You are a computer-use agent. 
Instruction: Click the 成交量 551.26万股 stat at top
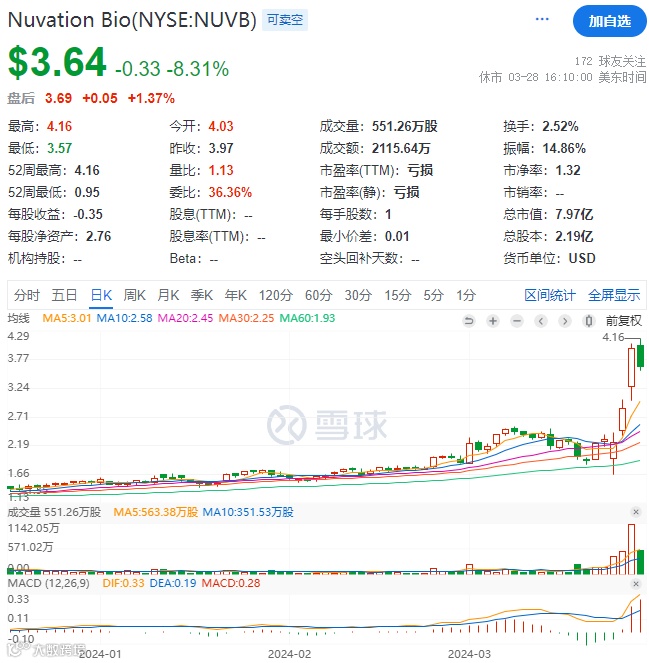coord(378,126)
